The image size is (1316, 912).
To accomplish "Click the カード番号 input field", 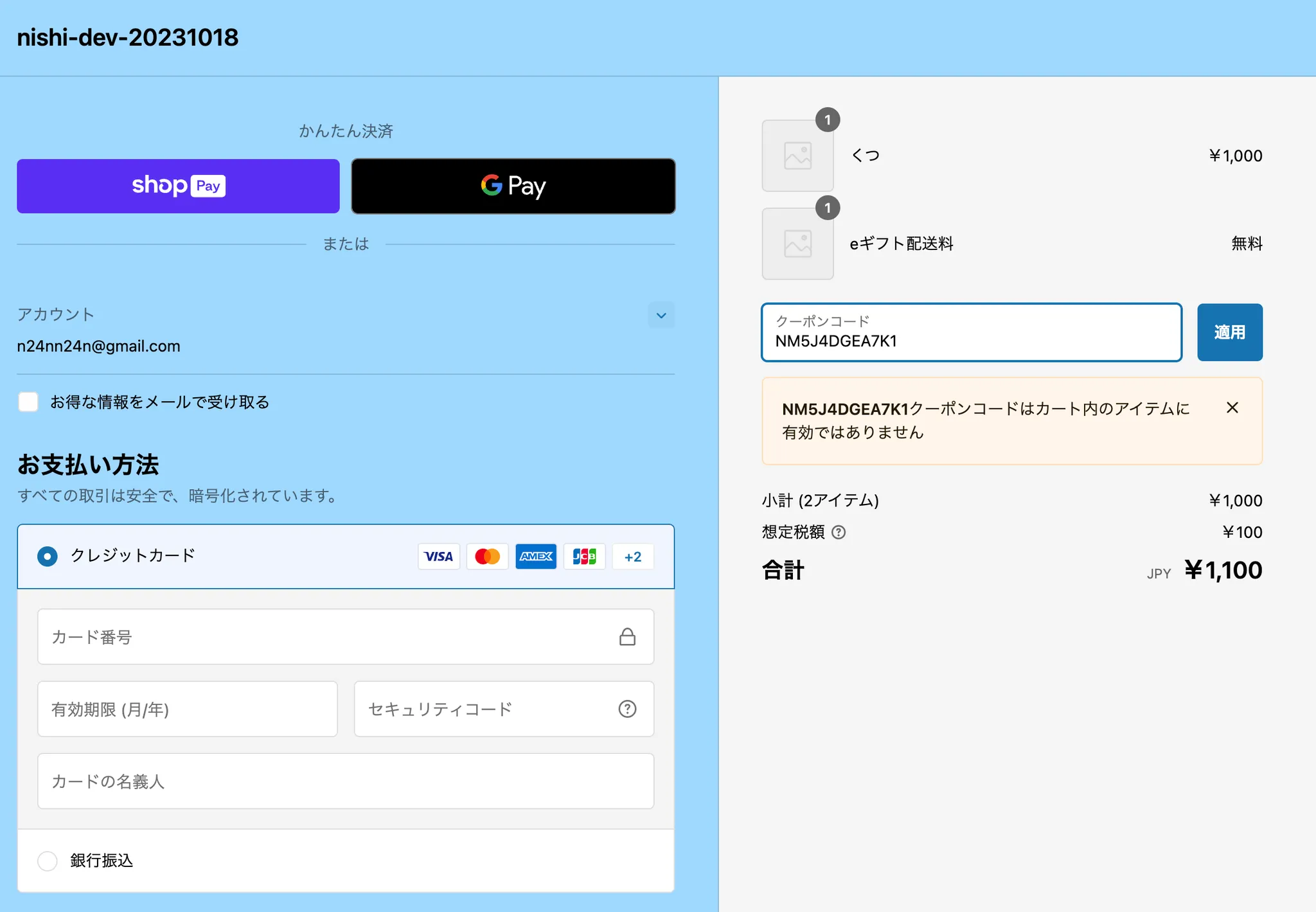I will pyautogui.click(x=321, y=637).
